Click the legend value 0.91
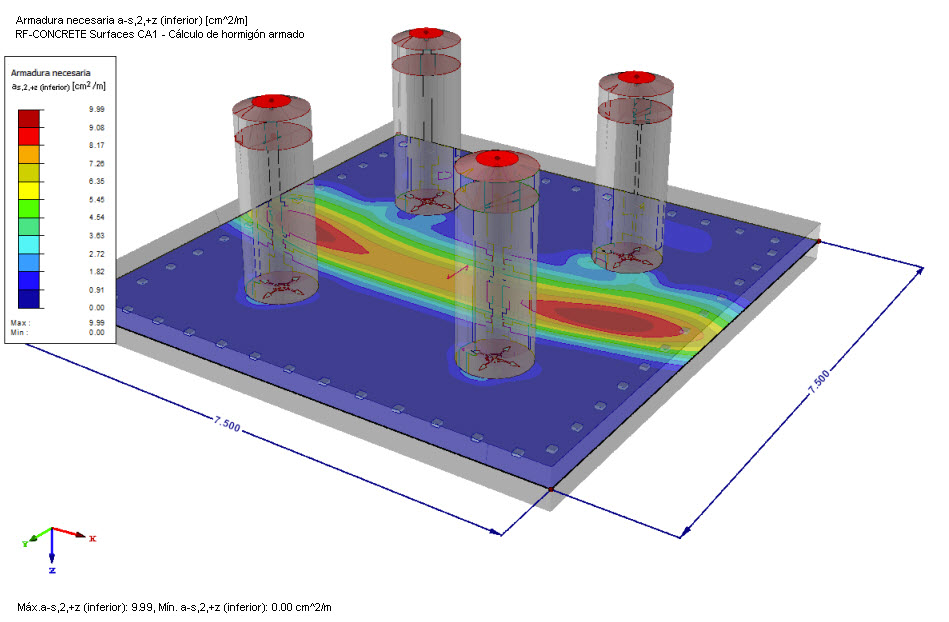This screenshot has height=622, width=949. [97, 290]
